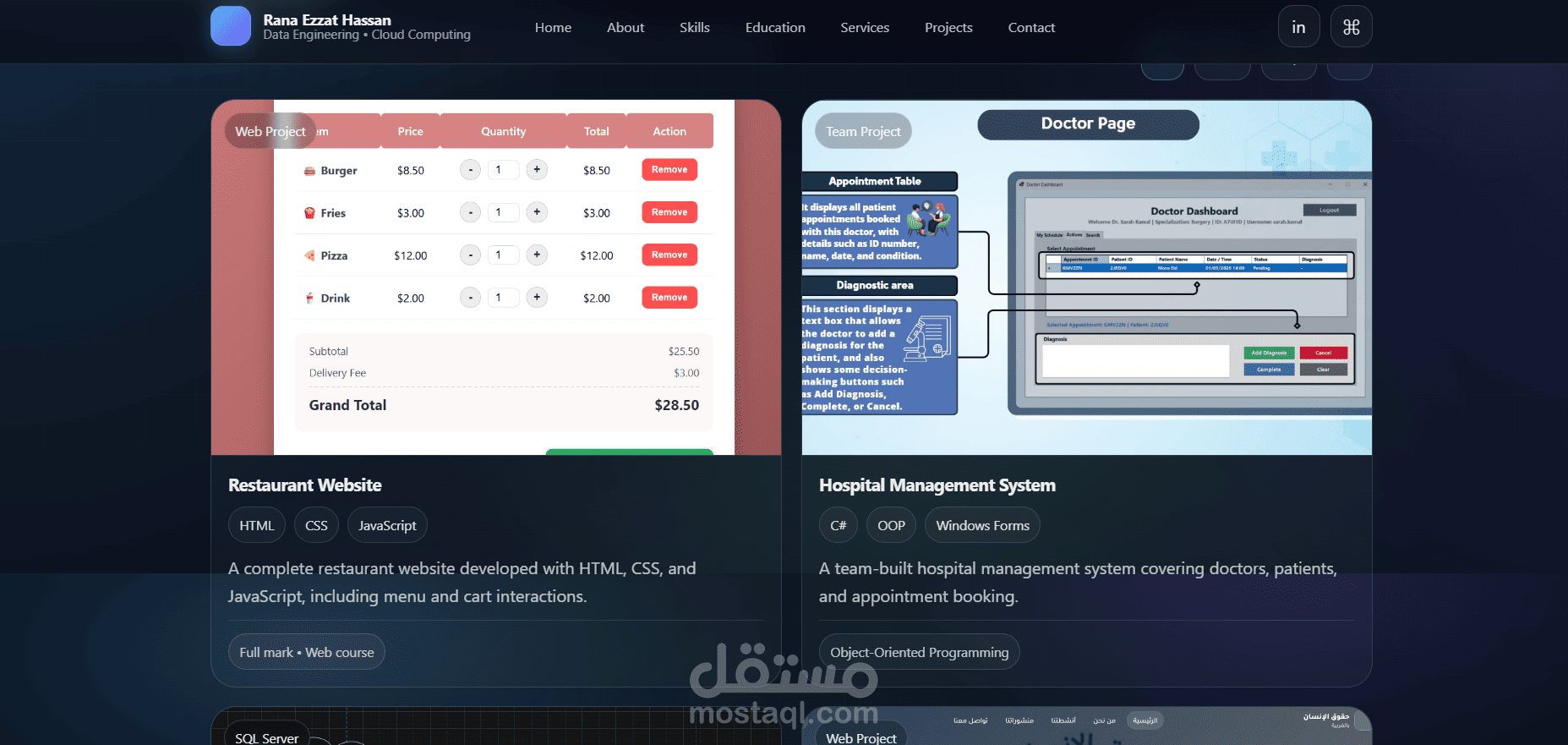The width and height of the screenshot is (1568, 745).
Task: Increase Burger quantity with plus button
Action: 537,169
